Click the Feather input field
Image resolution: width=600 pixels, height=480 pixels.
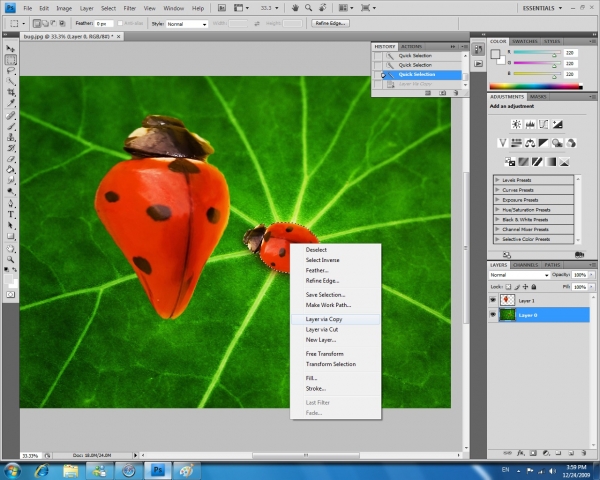coord(104,24)
